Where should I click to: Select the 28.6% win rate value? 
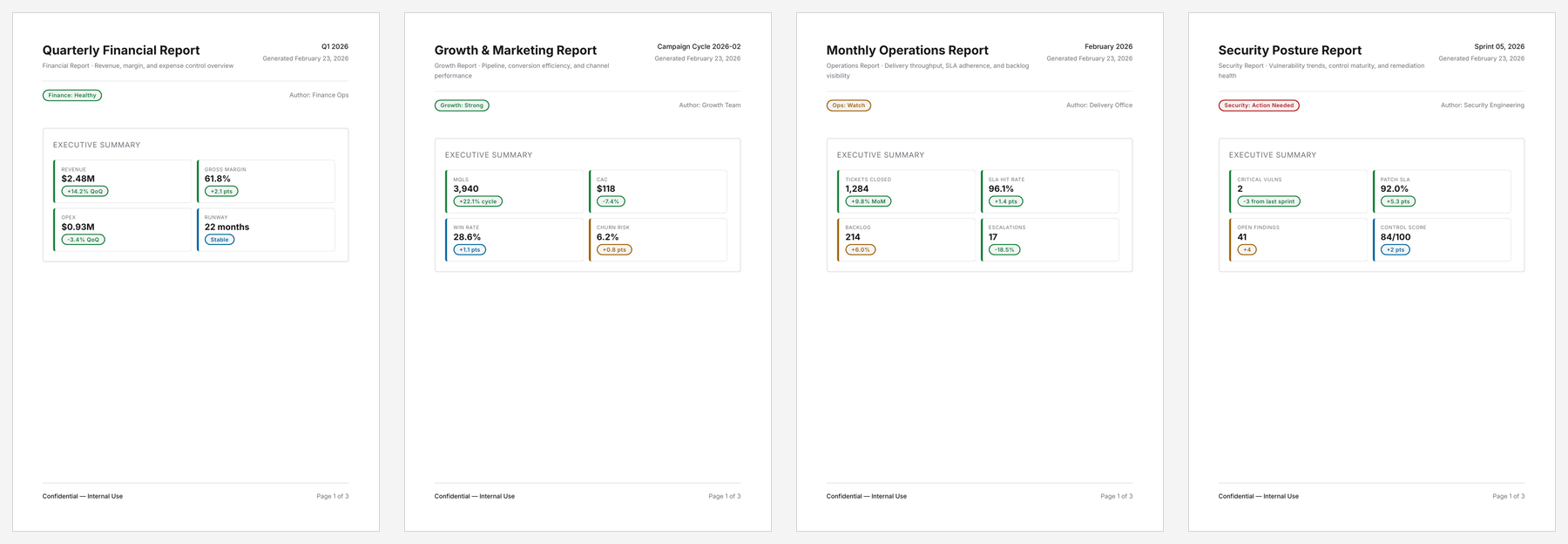point(467,237)
